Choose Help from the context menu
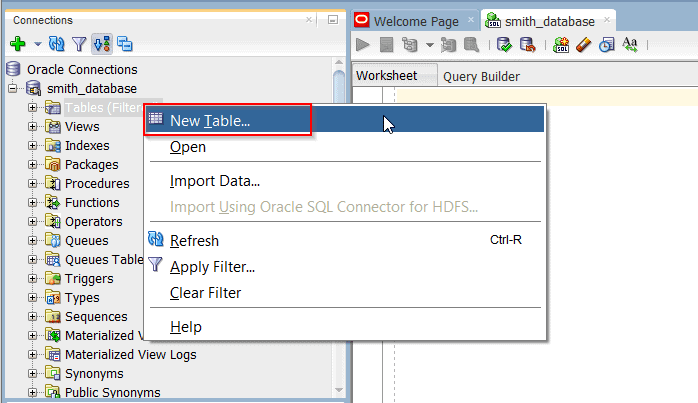The width and height of the screenshot is (698, 403). pyautogui.click(x=345, y=327)
